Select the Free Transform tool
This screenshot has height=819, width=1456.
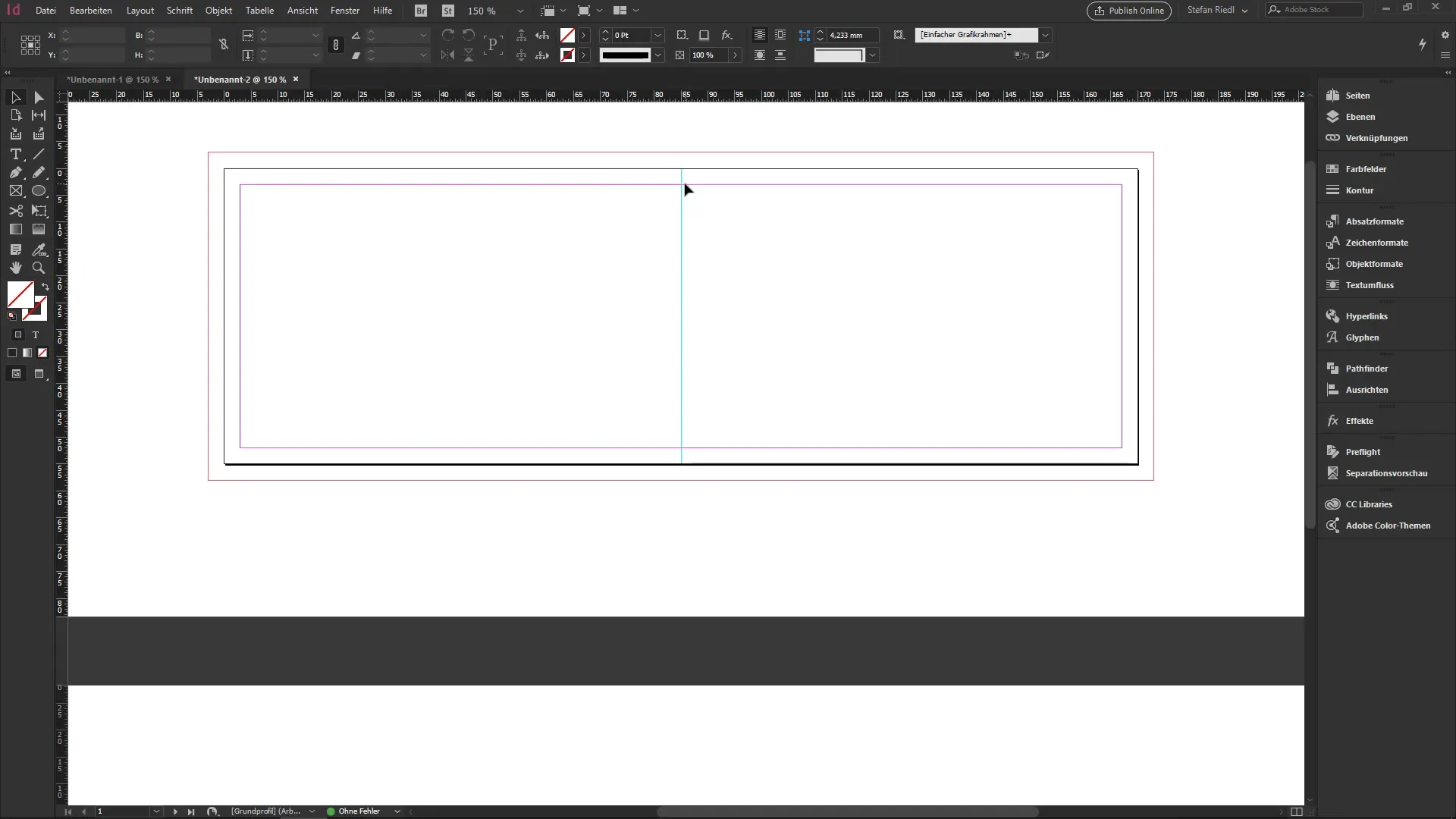click(39, 211)
